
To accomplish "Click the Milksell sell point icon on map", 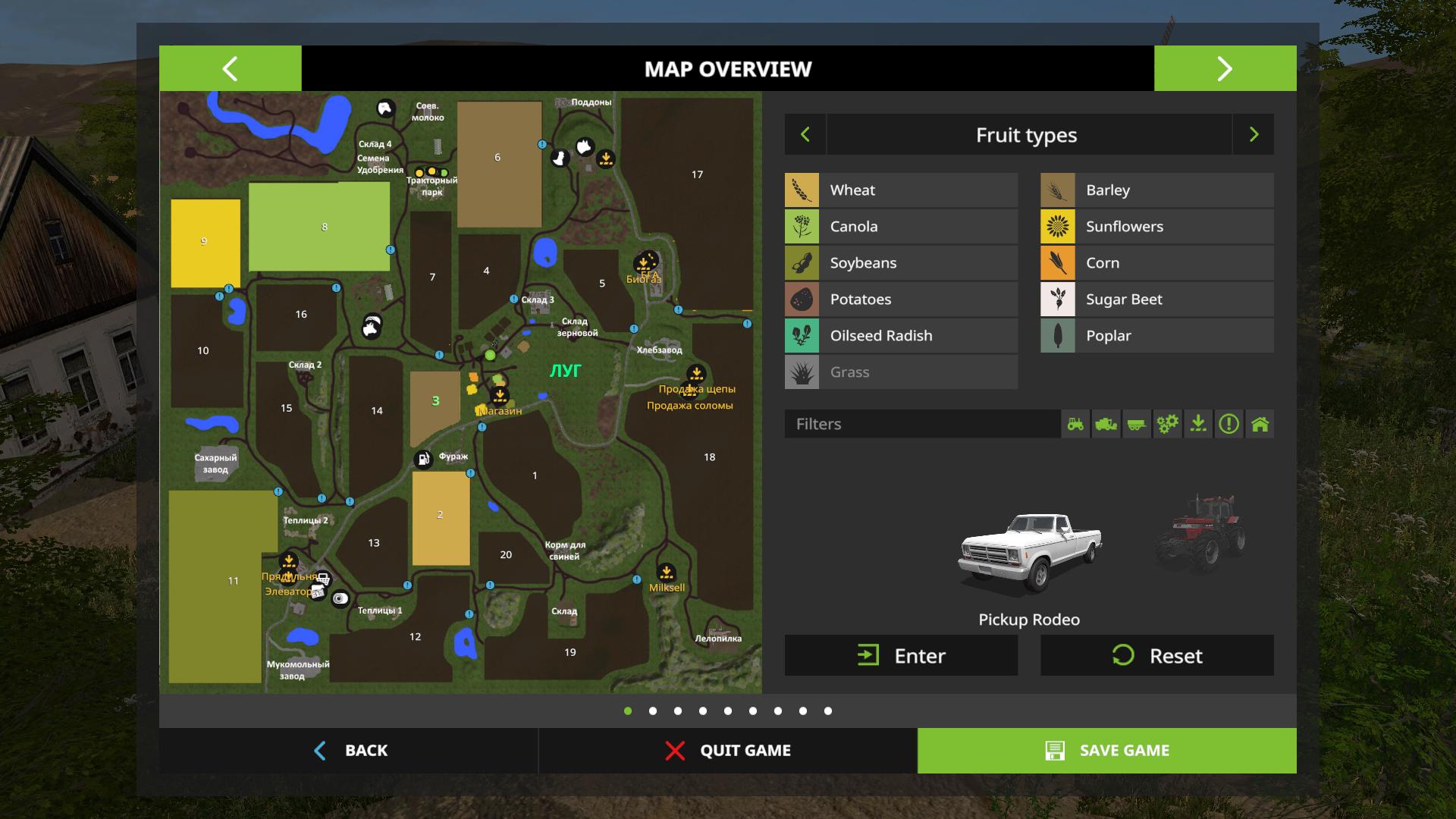I will pyautogui.click(x=666, y=573).
